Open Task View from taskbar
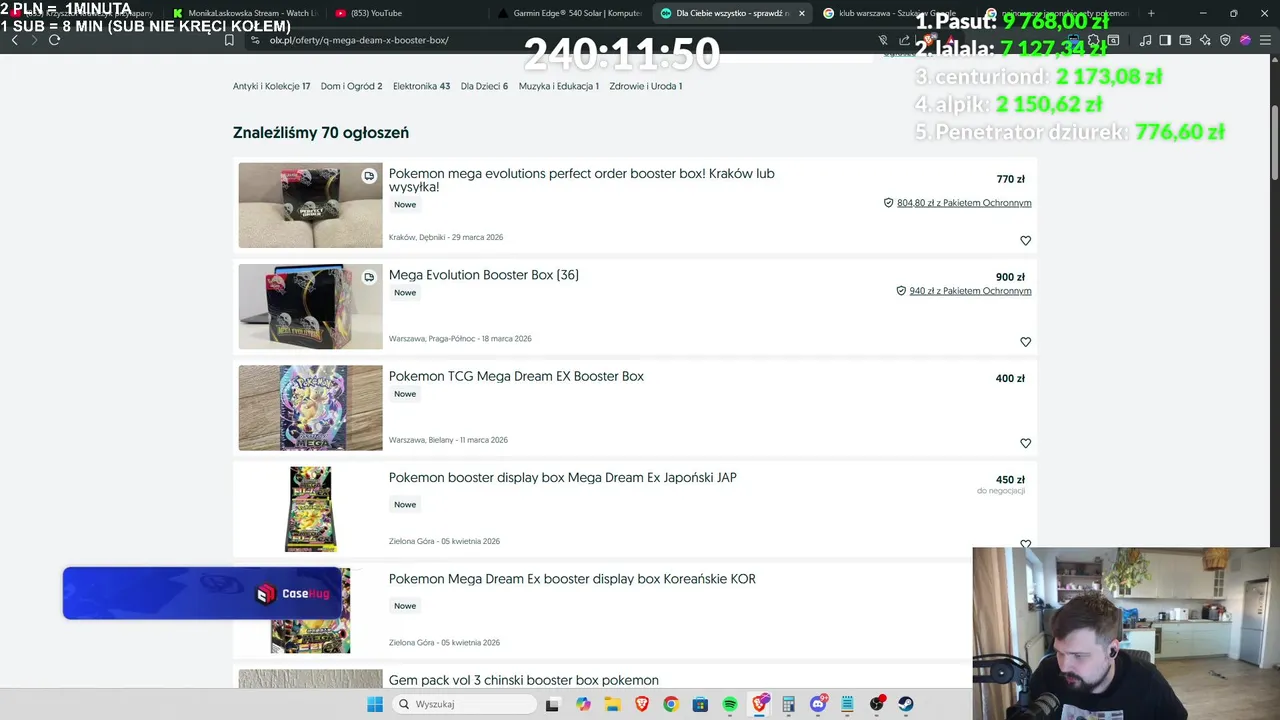1280x720 pixels. pos(552,704)
